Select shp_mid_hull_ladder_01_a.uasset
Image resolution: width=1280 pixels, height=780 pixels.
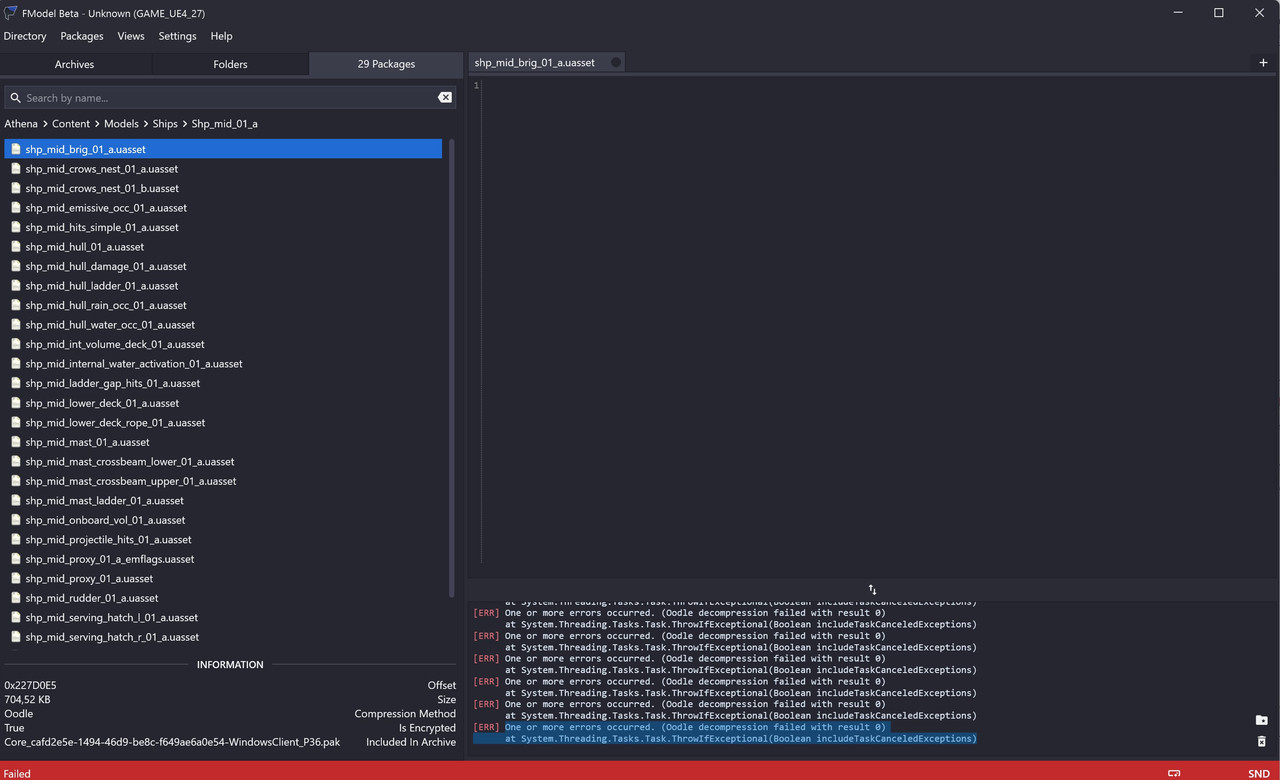(223, 286)
